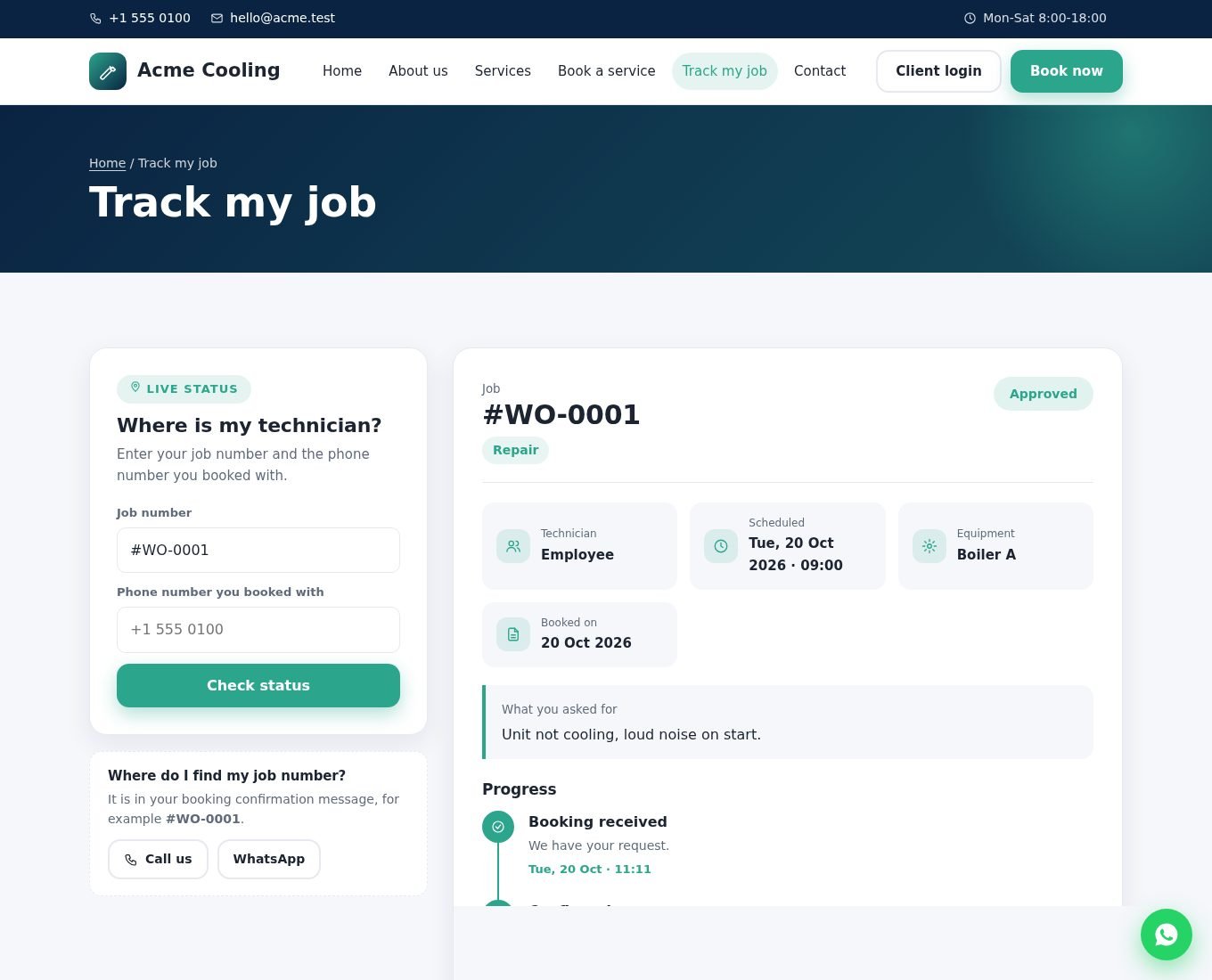Click the Approved status badge

tap(1044, 394)
